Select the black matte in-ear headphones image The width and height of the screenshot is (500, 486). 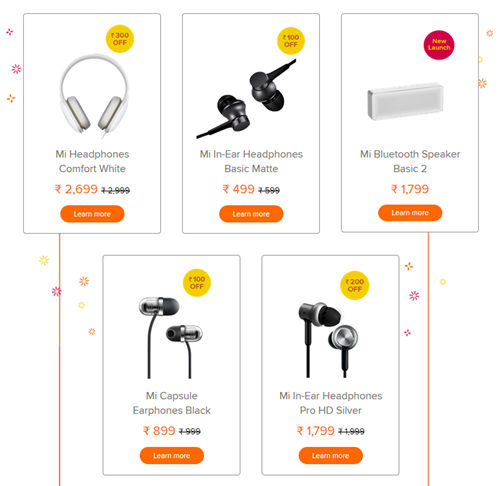point(247,99)
